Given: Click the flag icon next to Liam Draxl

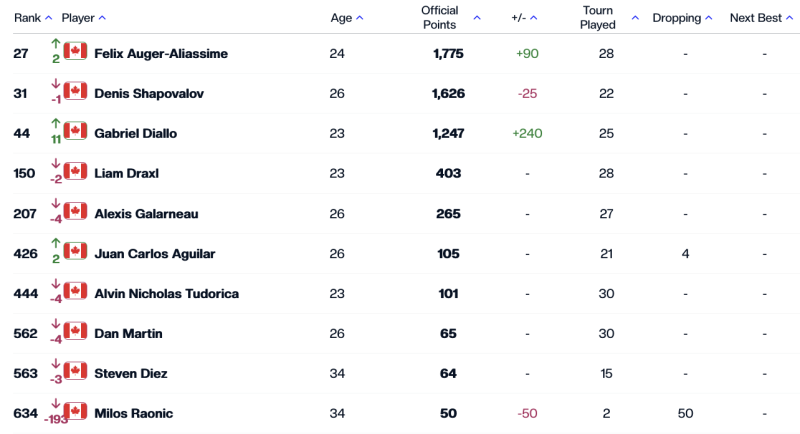Looking at the screenshot, I should [76, 171].
